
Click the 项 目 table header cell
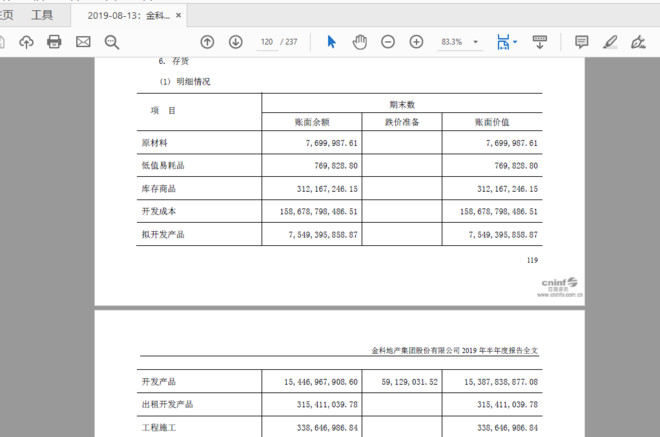(163, 111)
